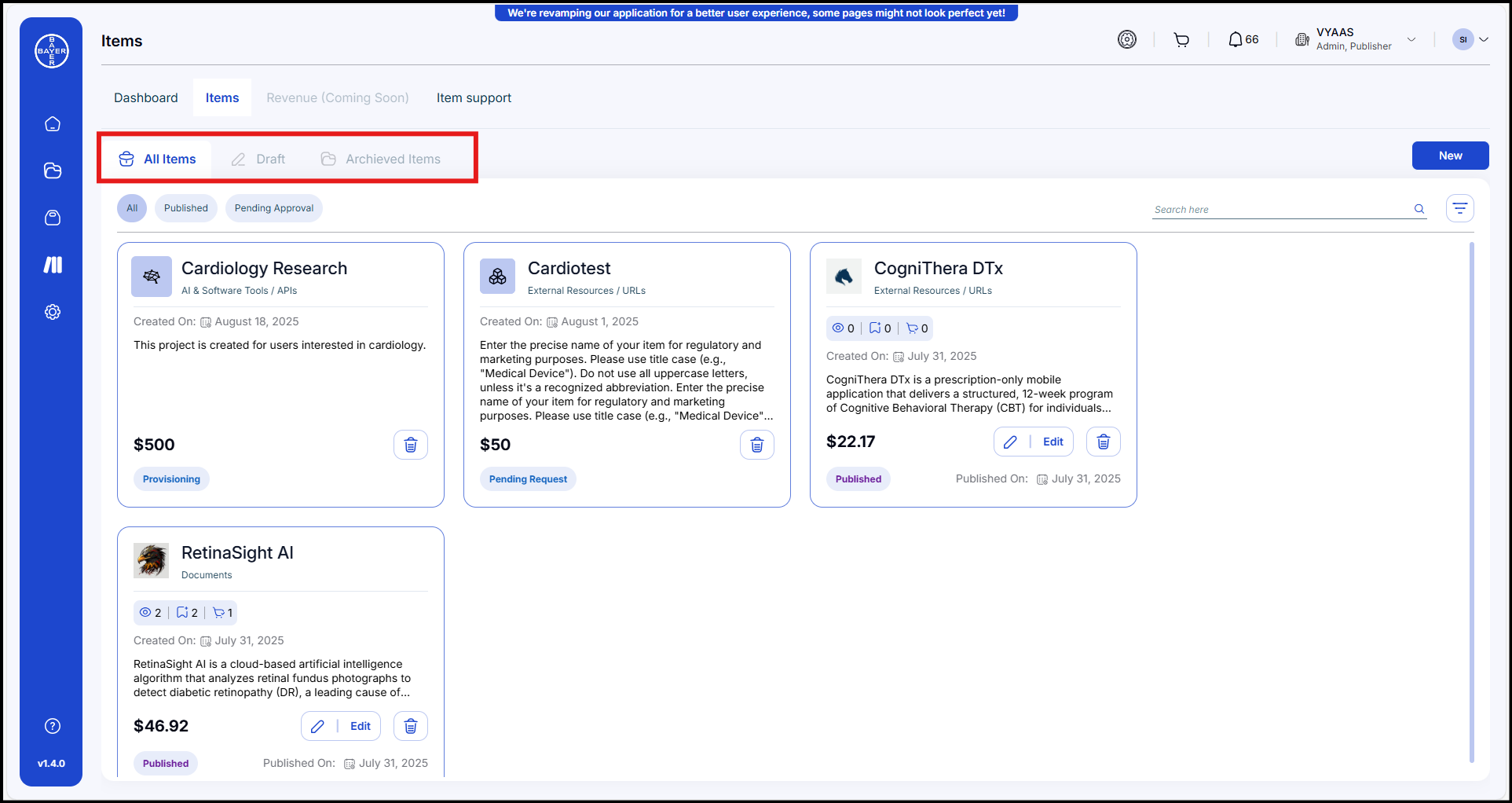Switch to the Draft sub-tab
The width and height of the screenshot is (1512, 803).
click(258, 159)
